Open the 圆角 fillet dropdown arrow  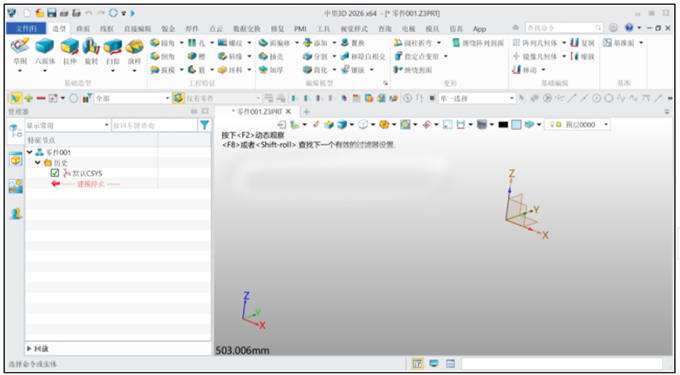click(x=181, y=43)
